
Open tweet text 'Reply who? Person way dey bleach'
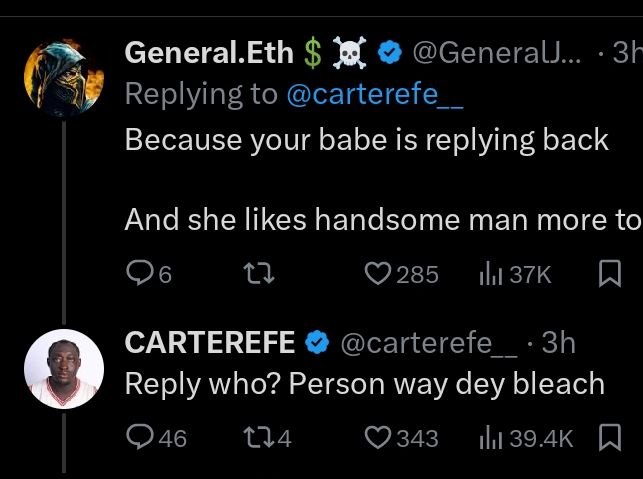pos(365,384)
